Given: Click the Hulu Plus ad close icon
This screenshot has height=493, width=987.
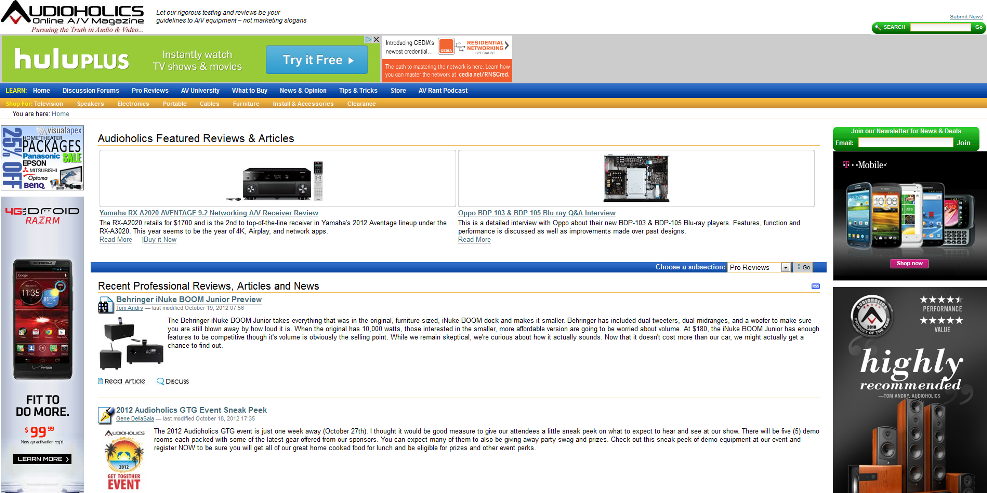Looking at the screenshot, I should 375,41.
